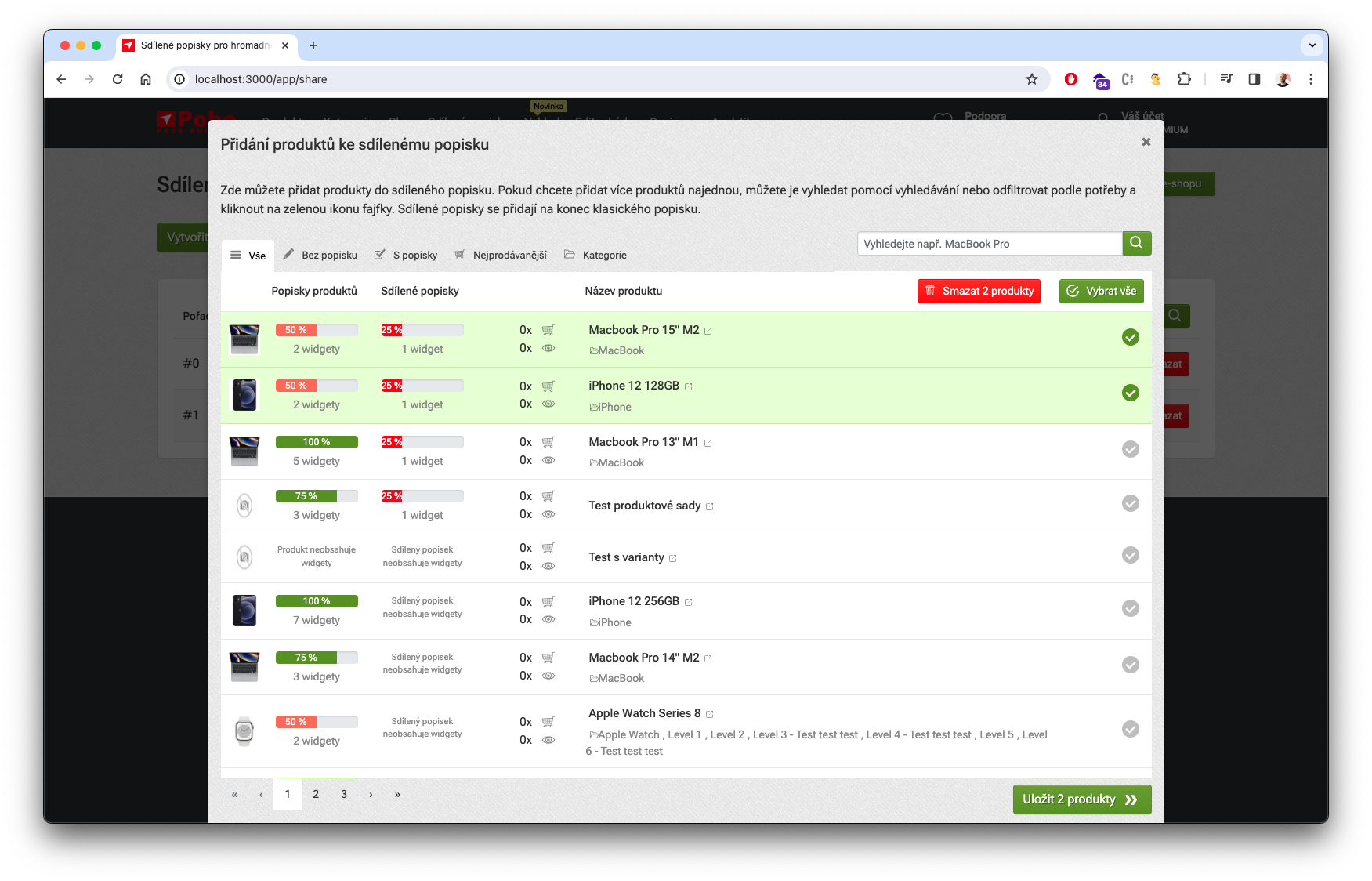Screen dimensions: 1372x881
Task: Select Macbook Pro 14" M2 checkmark
Action: coord(1131,665)
